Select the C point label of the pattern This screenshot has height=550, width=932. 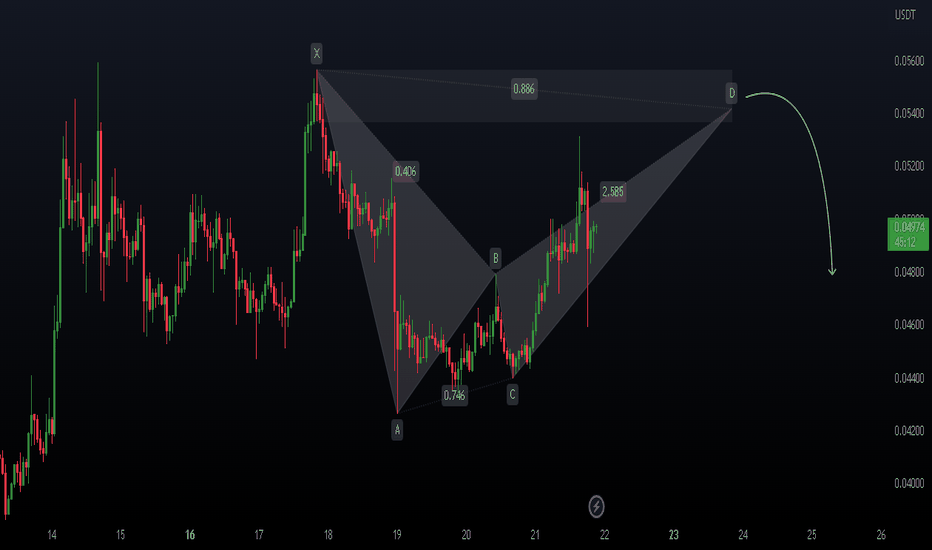pyautogui.click(x=512, y=394)
